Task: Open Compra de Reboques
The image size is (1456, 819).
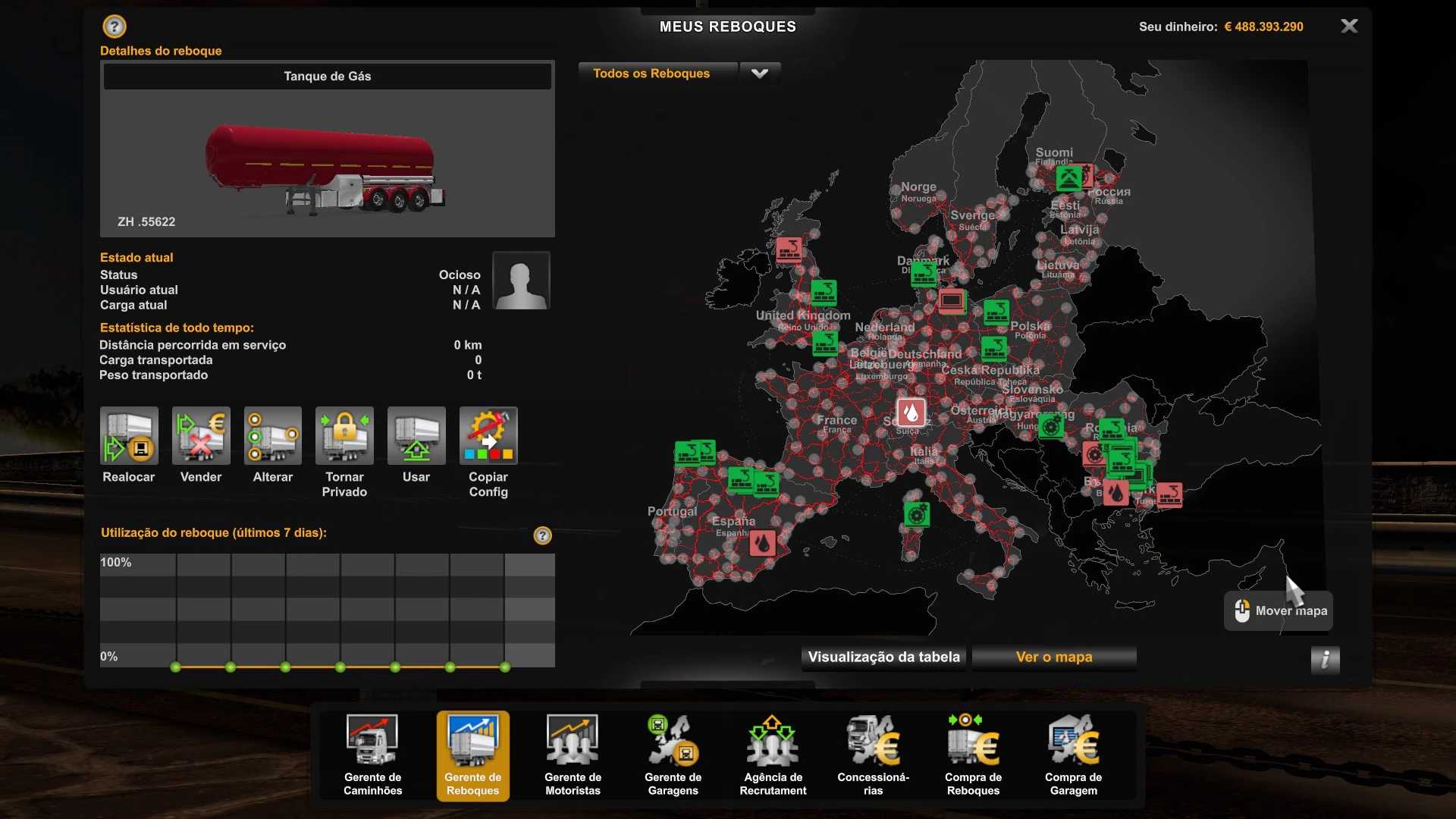Action: coord(973,755)
